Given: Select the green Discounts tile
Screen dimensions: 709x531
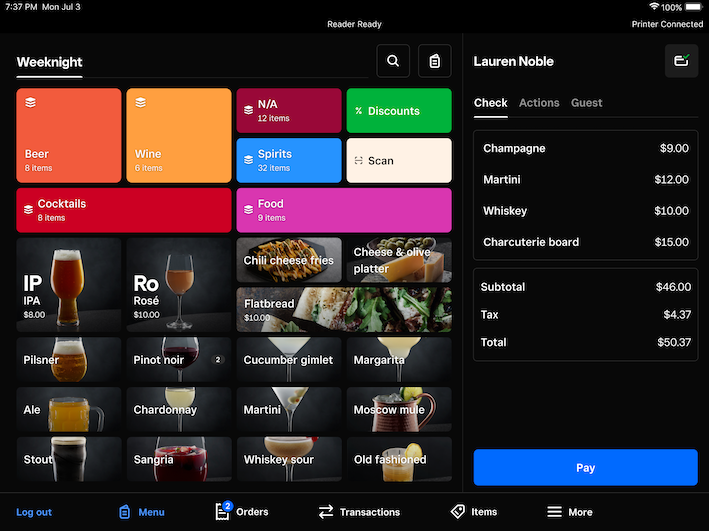Looking at the screenshot, I should (399, 111).
